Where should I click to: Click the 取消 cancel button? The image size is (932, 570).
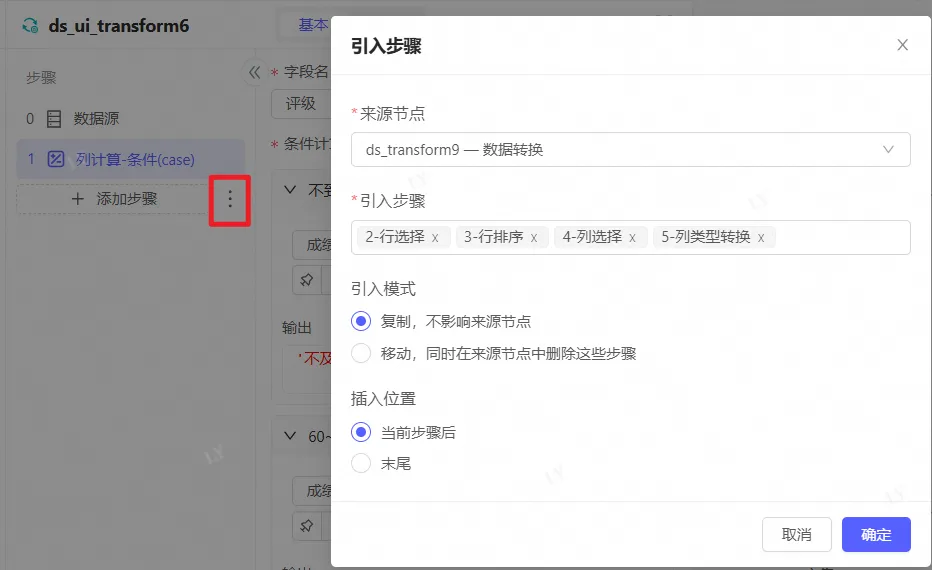796,534
